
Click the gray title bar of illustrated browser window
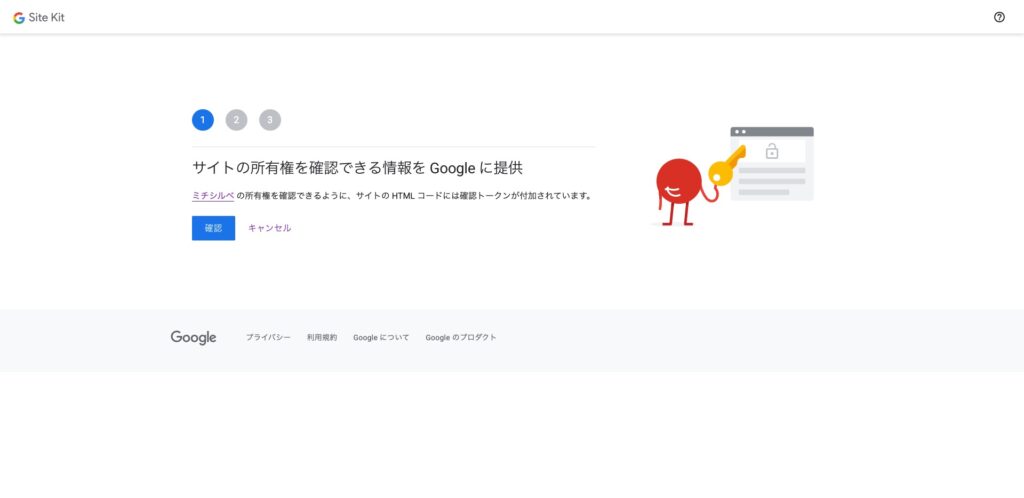[x=772, y=132]
